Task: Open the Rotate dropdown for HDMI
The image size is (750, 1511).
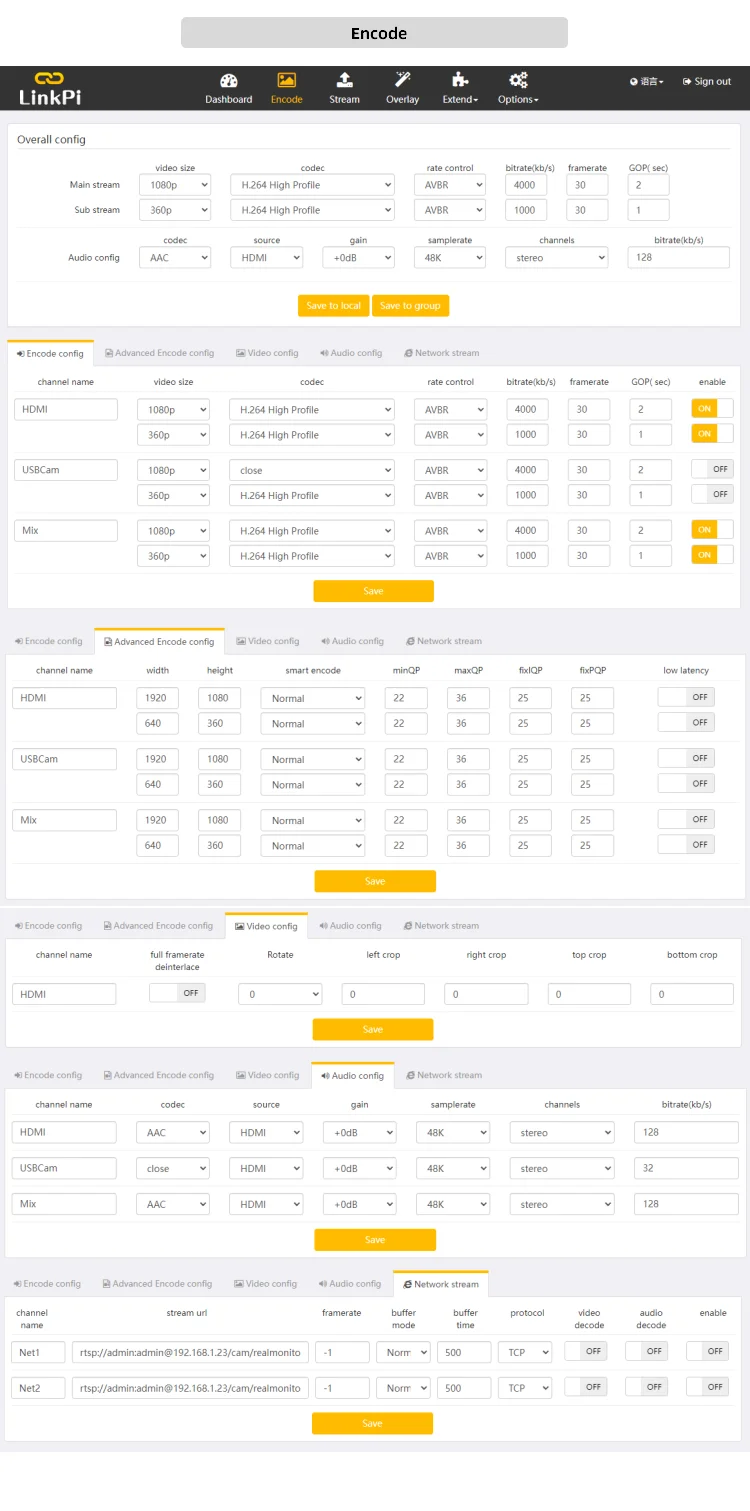Action: point(280,995)
